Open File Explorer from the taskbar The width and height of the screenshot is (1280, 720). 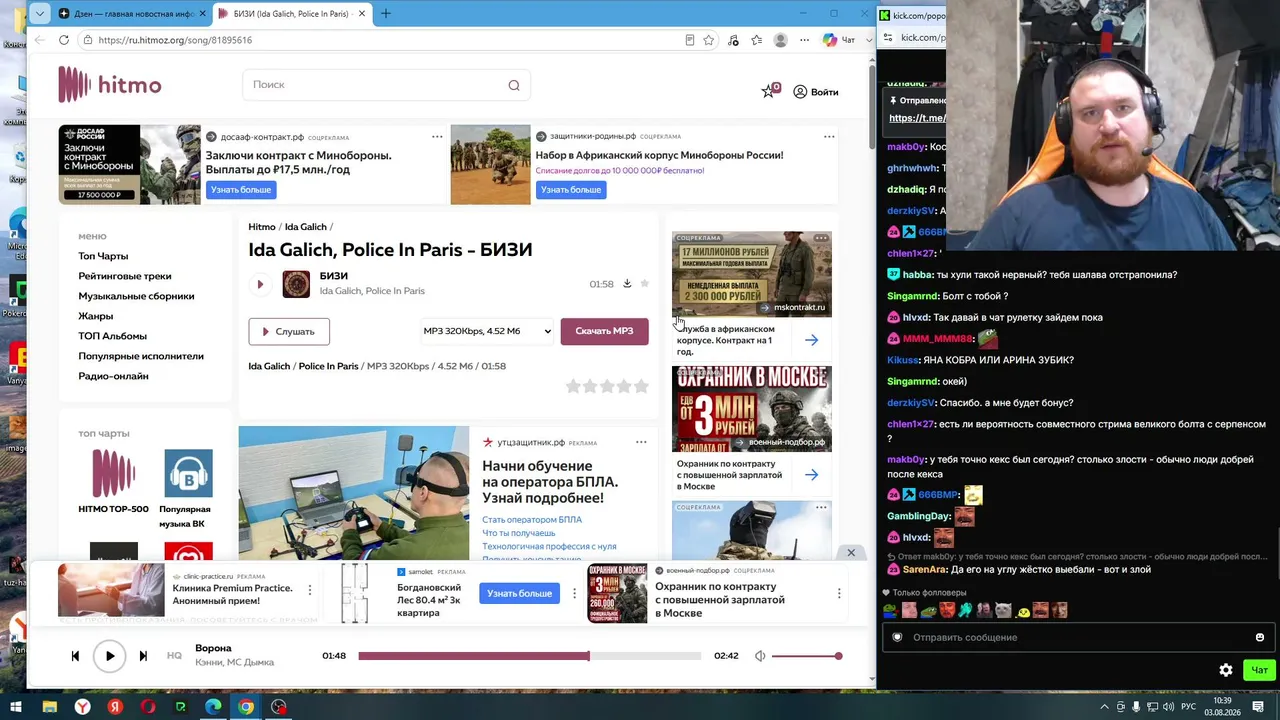coord(49,707)
